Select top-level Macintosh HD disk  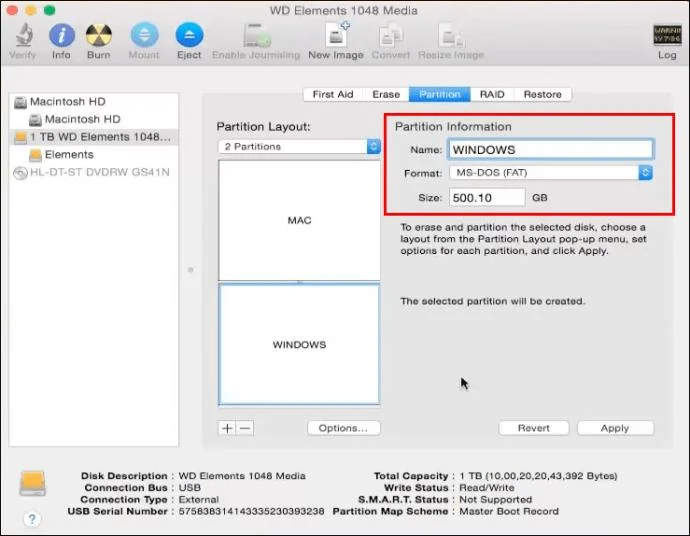coord(60,102)
